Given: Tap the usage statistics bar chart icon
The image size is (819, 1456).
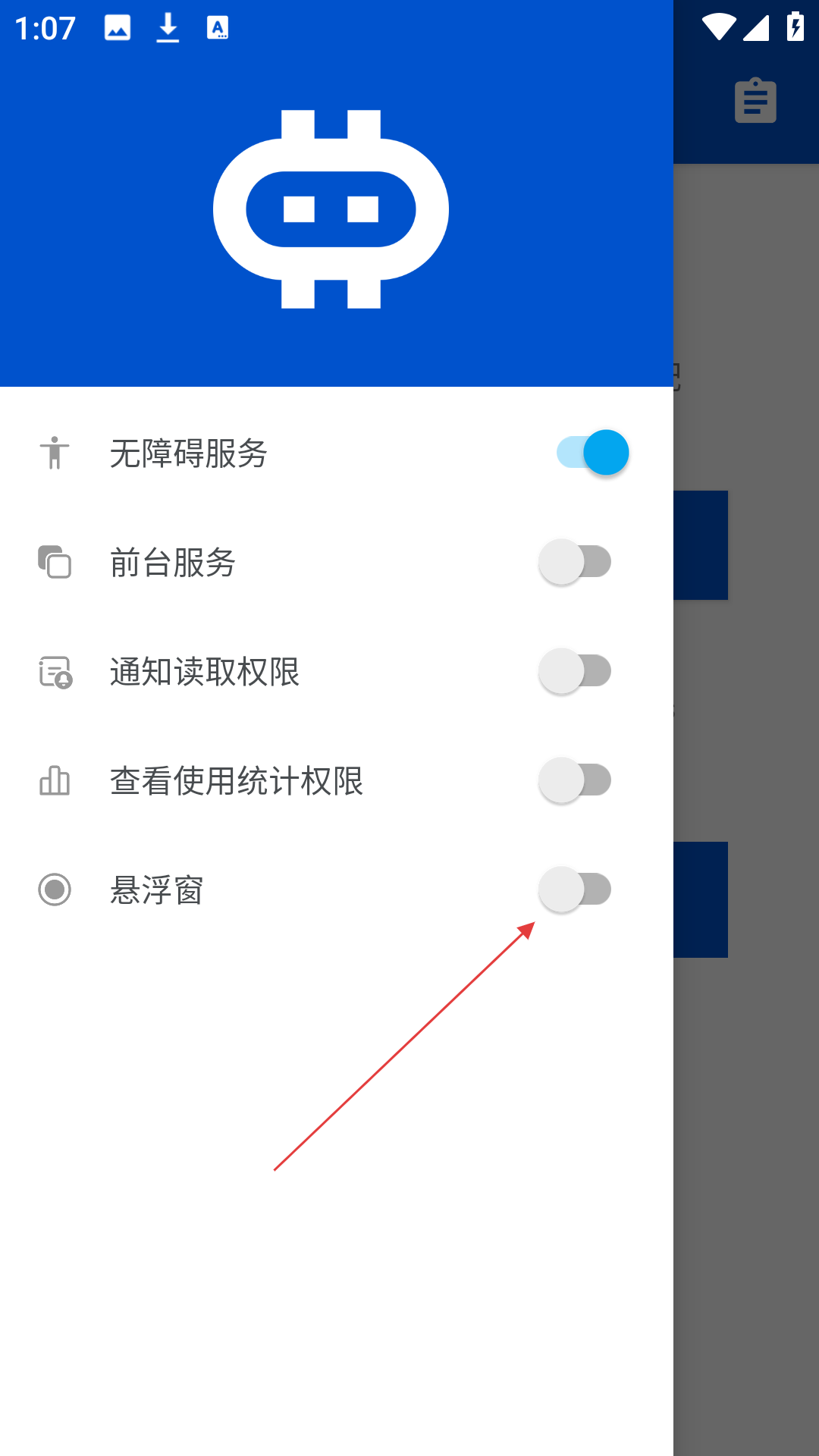Looking at the screenshot, I should tap(55, 780).
